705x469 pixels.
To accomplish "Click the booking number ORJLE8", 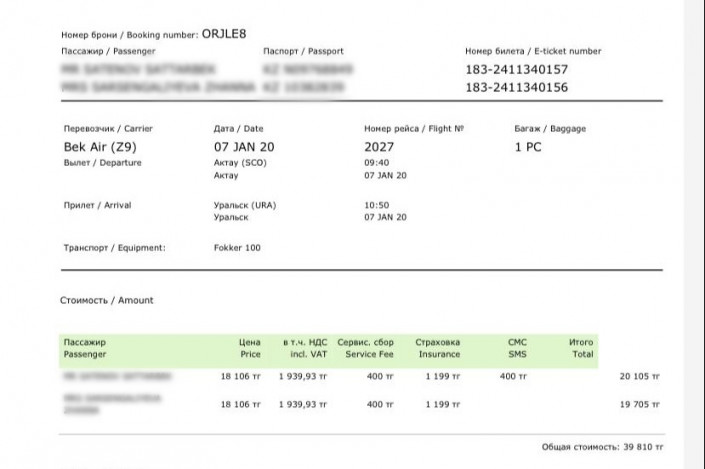I will point(224,33).
